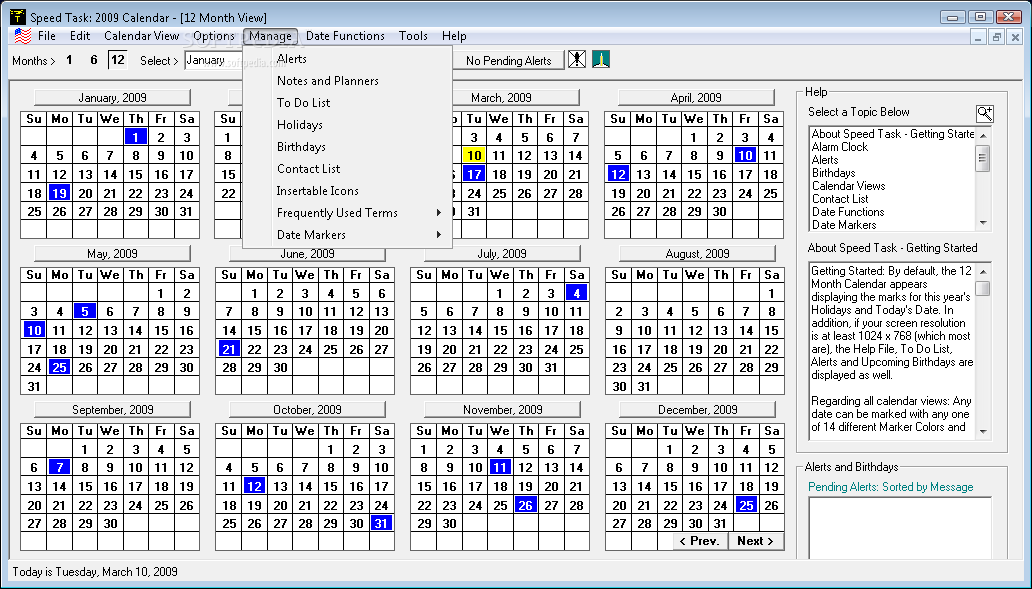Screen dimensions: 1032x589
Task: Open Contact List from Manage menu
Action: 348,168
